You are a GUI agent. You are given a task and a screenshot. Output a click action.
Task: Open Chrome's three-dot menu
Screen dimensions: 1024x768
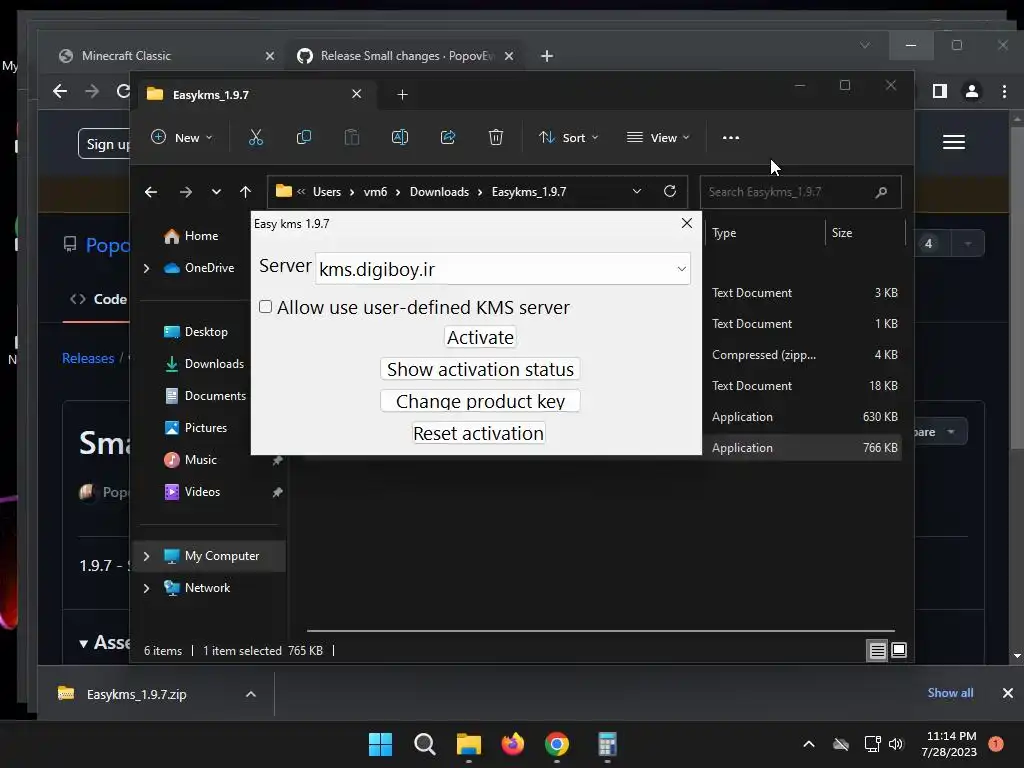click(x=1004, y=91)
